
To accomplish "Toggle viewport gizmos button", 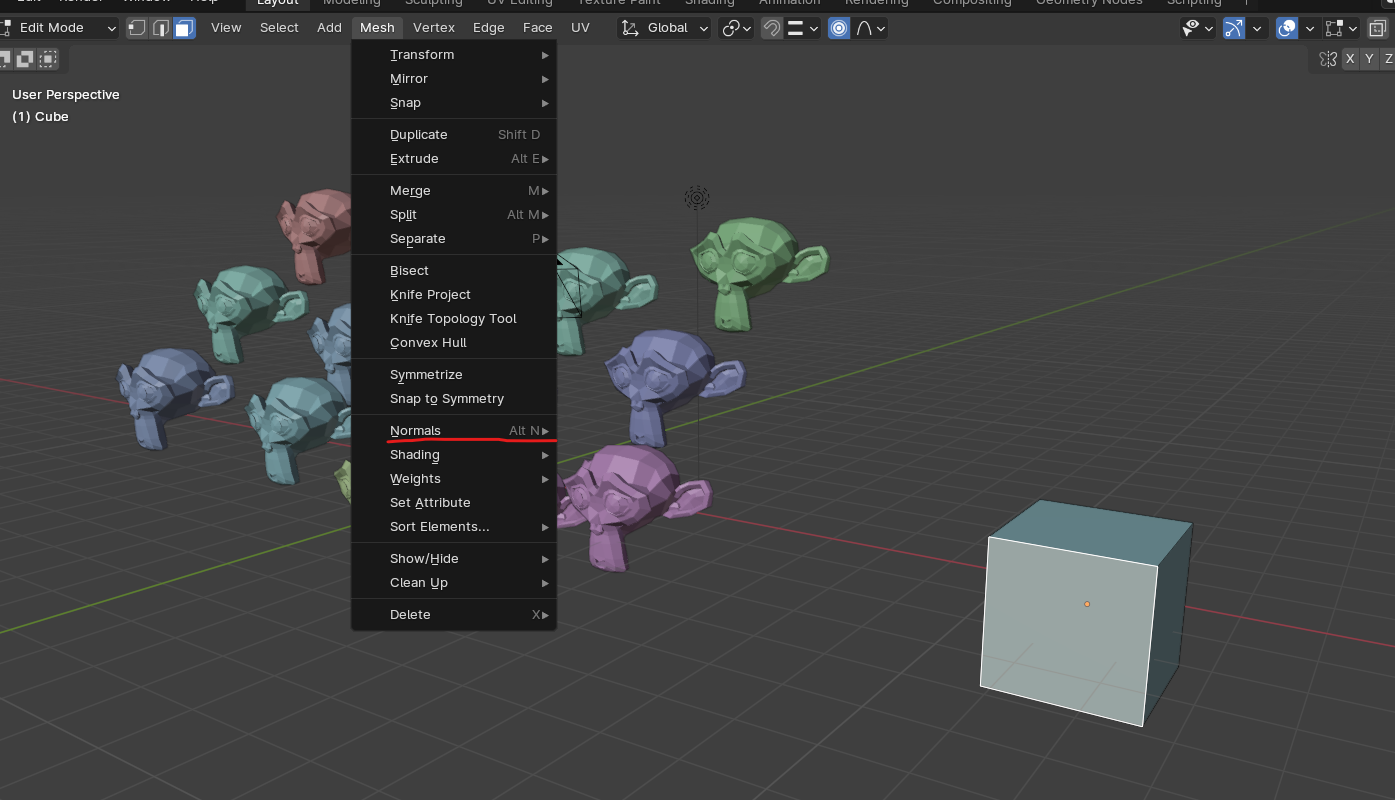I will pos(1234,28).
